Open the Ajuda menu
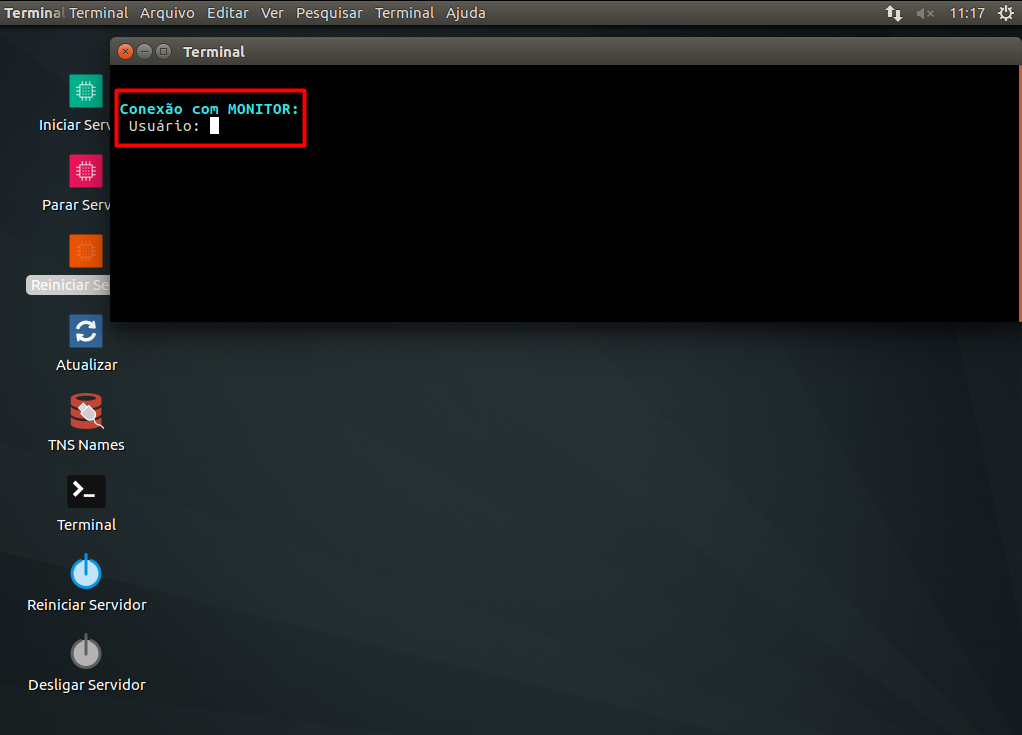This screenshot has width=1022, height=735. [465, 13]
